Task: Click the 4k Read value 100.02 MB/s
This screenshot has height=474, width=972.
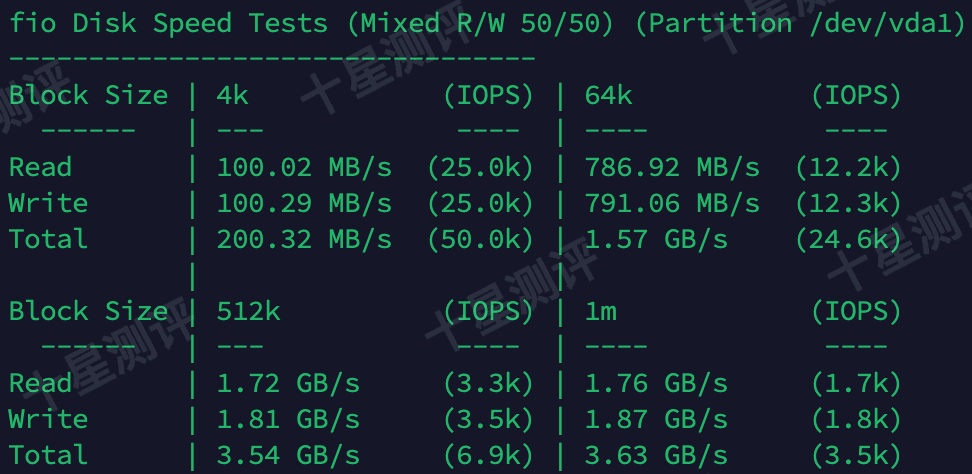Action: tap(304, 167)
